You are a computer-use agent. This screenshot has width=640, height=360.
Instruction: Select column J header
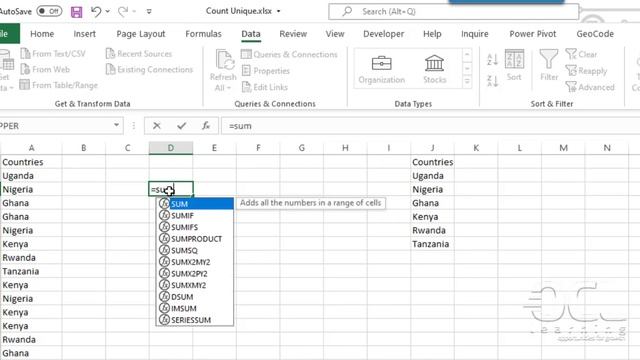[x=432, y=148]
